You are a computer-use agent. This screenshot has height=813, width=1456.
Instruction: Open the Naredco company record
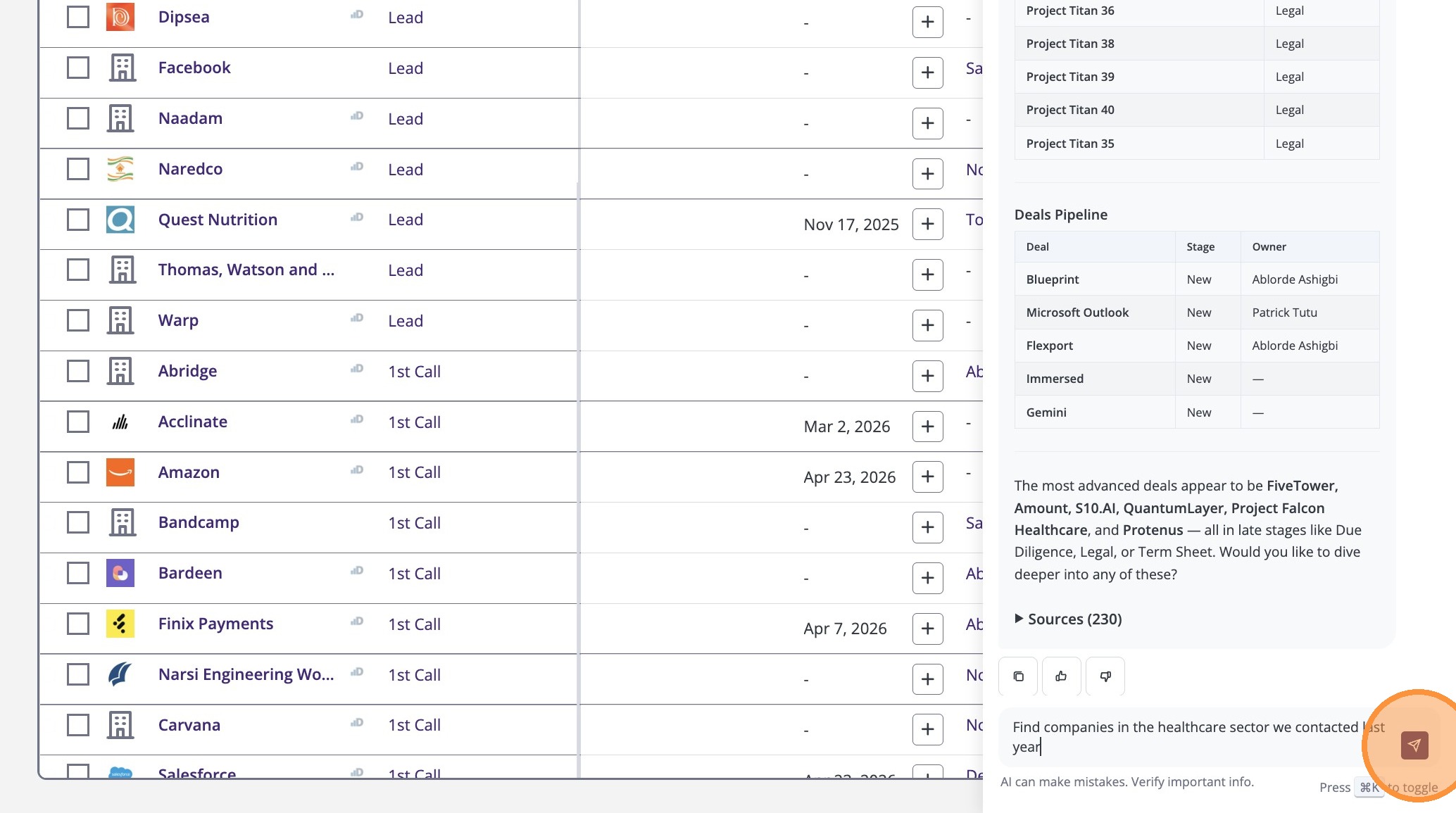[x=190, y=169]
